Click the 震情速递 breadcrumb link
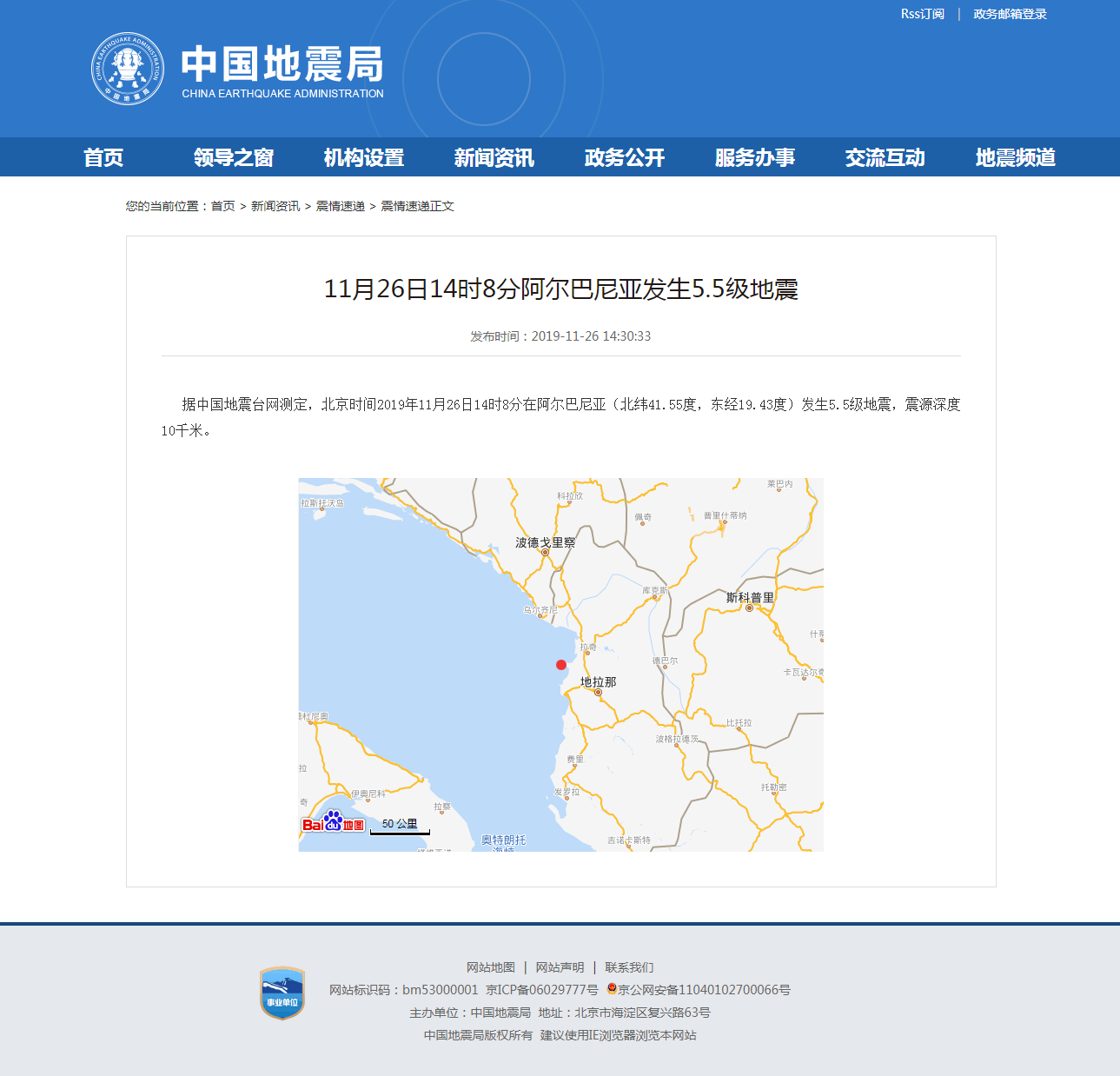Viewport: 1120px width, 1076px height. 340,206
